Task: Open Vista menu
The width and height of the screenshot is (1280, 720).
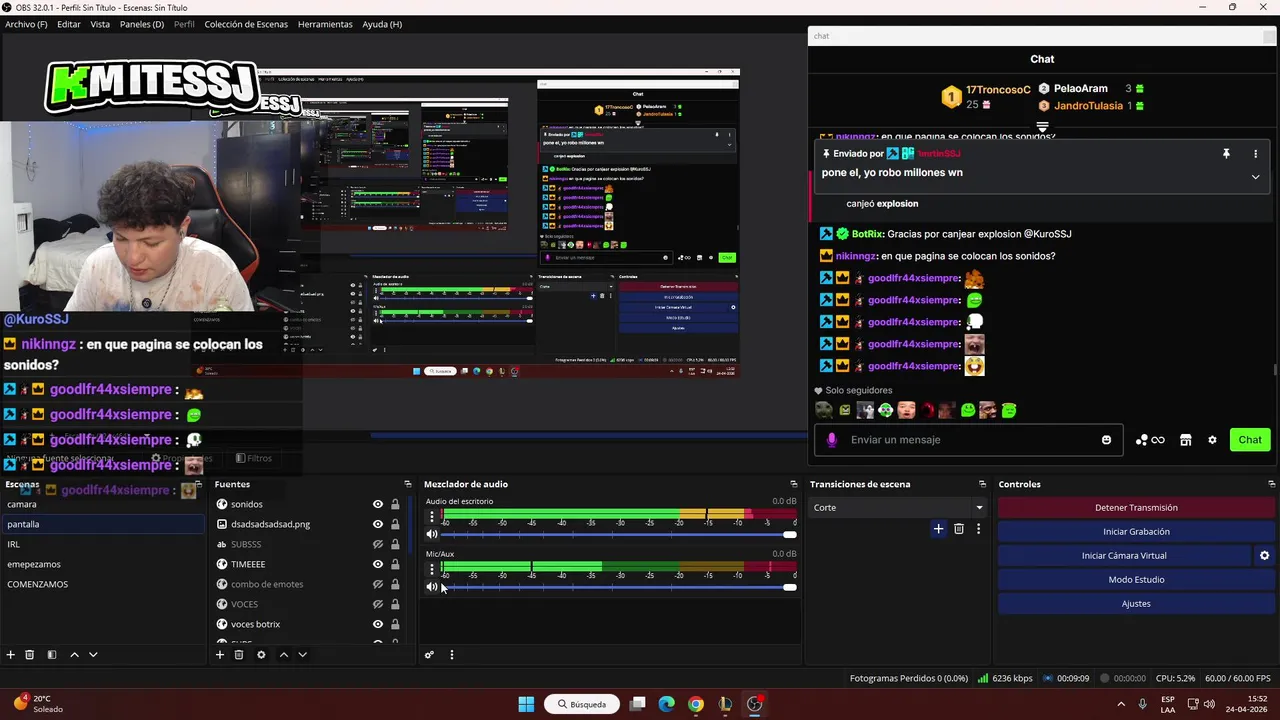Action: 100,24
